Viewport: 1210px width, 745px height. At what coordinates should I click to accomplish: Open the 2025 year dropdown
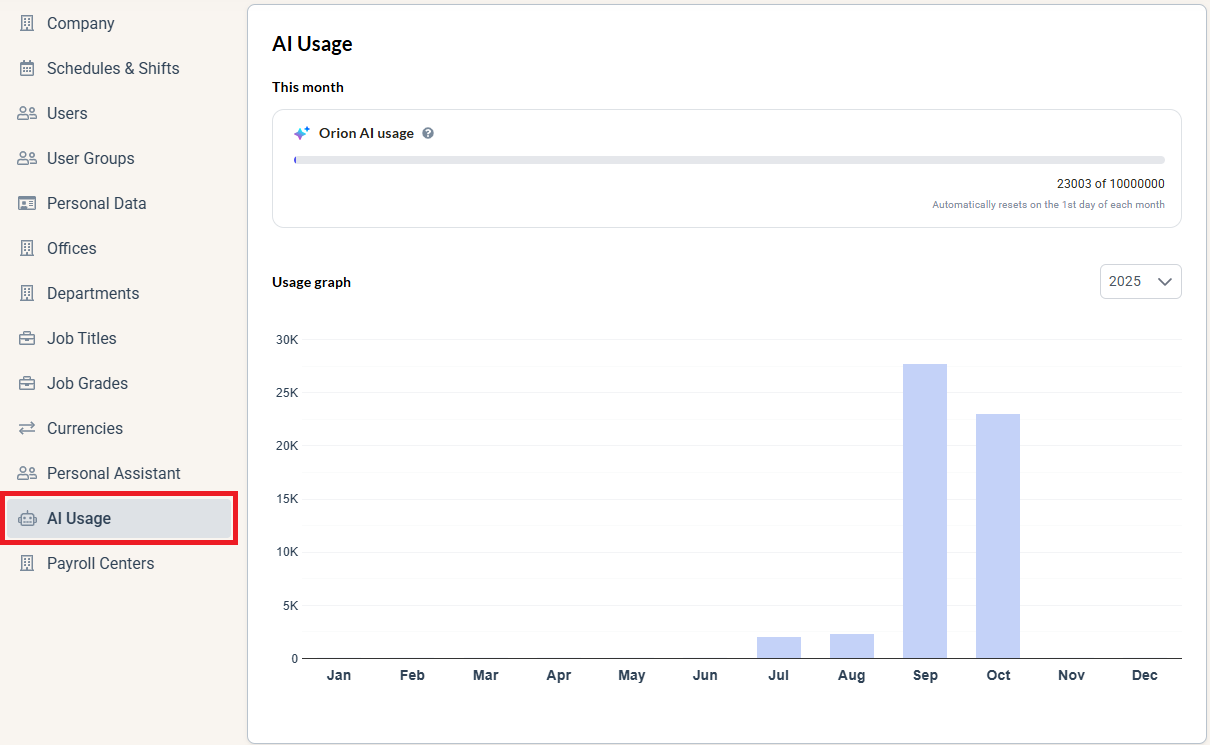coord(1140,281)
